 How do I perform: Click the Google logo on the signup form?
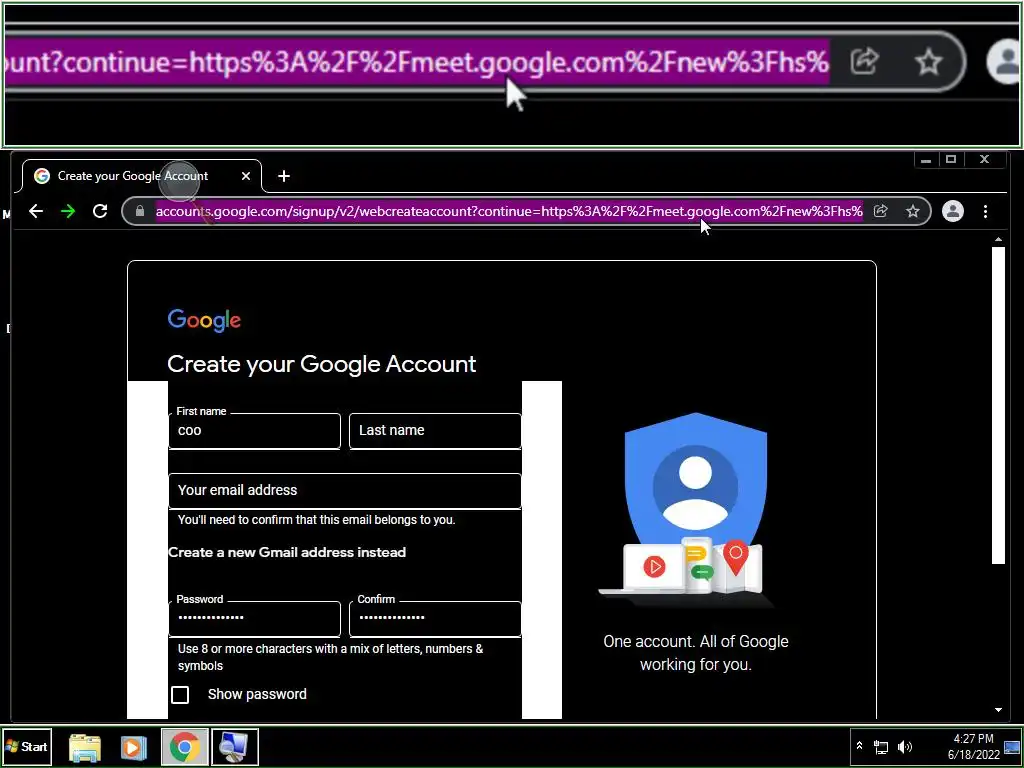[x=204, y=320]
